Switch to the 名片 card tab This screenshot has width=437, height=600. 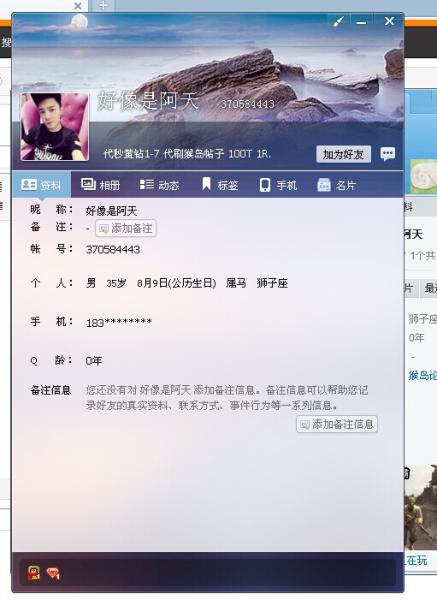(337, 185)
